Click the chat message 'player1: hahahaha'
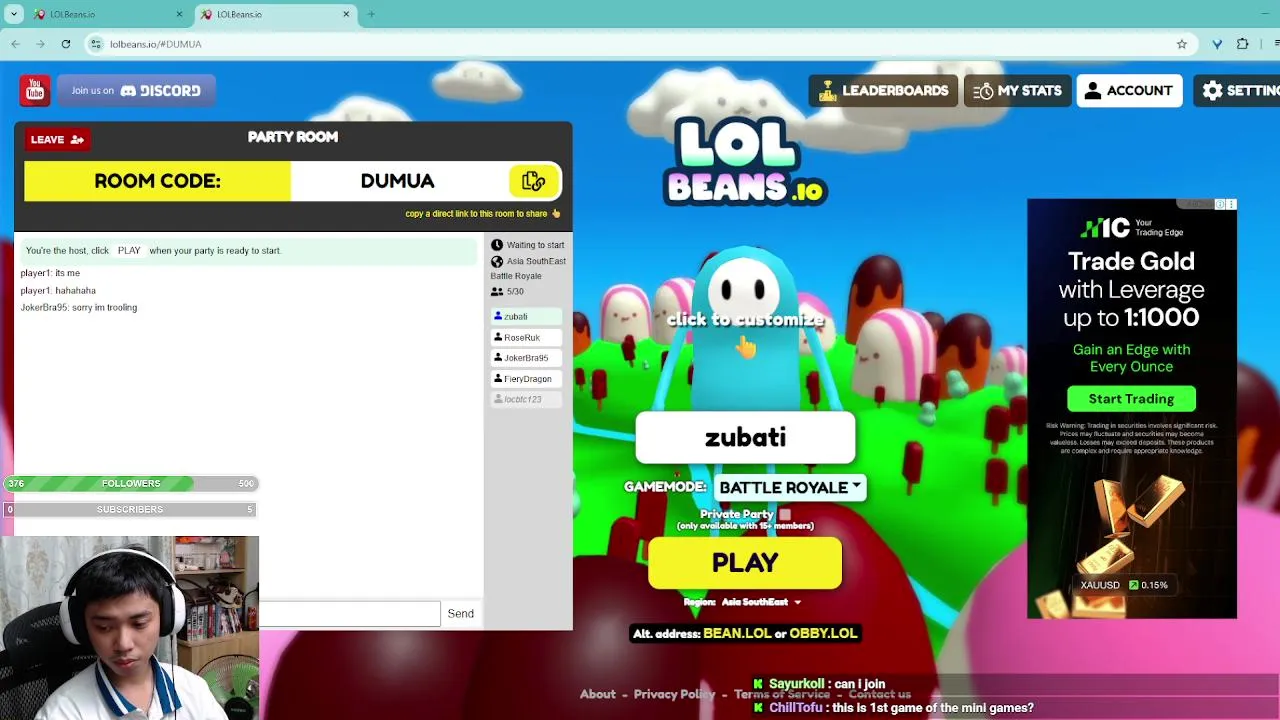1280x720 pixels. tap(58, 291)
